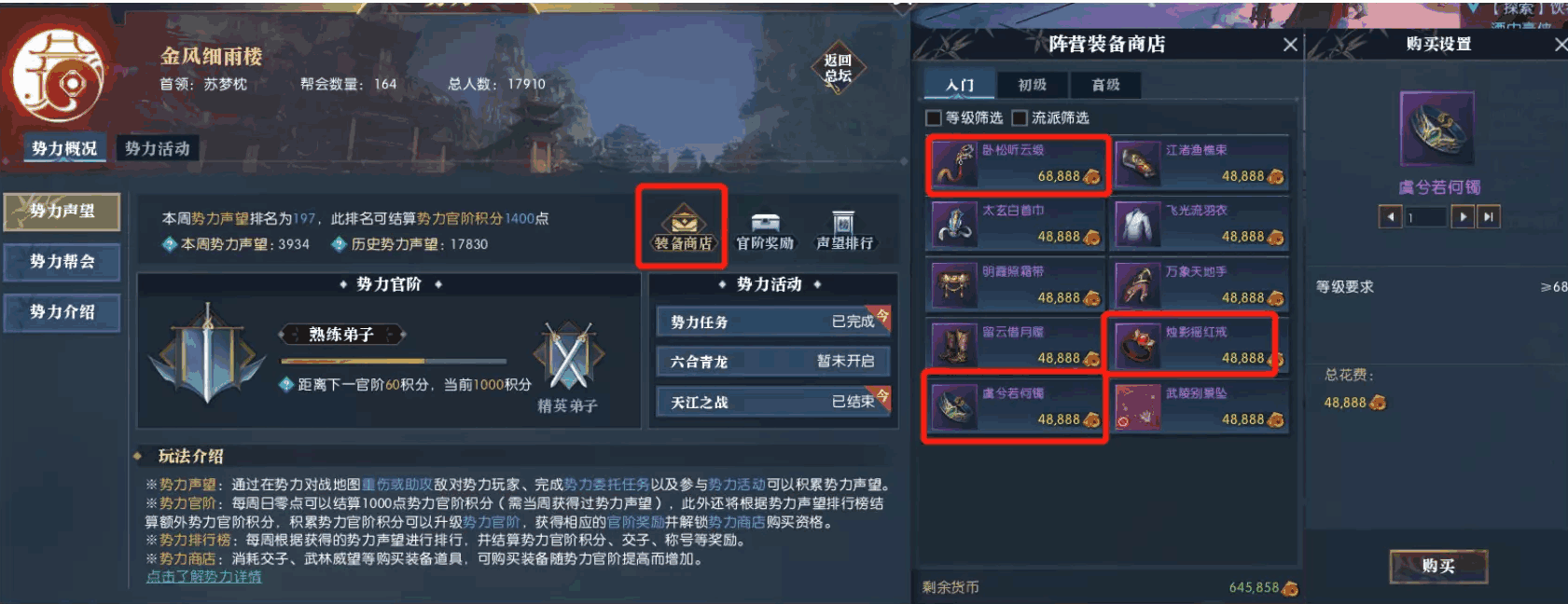Switch to the 初级 shop tab
1568x604 pixels.
(x=1032, y=85)
